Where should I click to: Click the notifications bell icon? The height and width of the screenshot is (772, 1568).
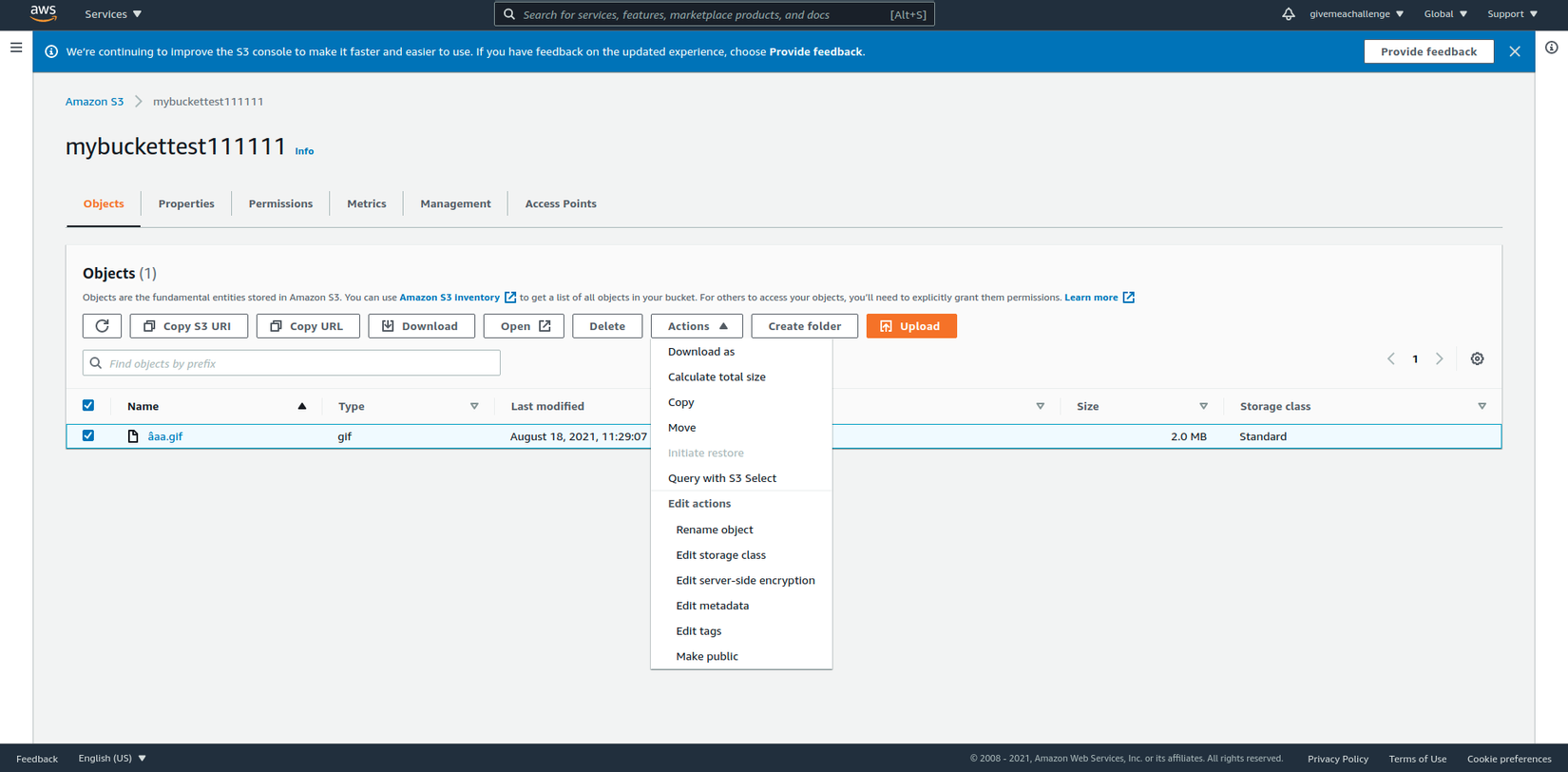click(x=1288, y=14)
